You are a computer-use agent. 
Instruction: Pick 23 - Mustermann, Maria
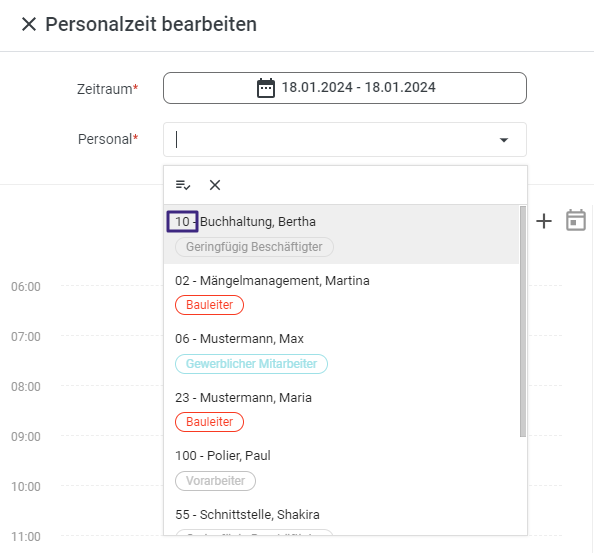pyautogui.click(x=341, y=410)
